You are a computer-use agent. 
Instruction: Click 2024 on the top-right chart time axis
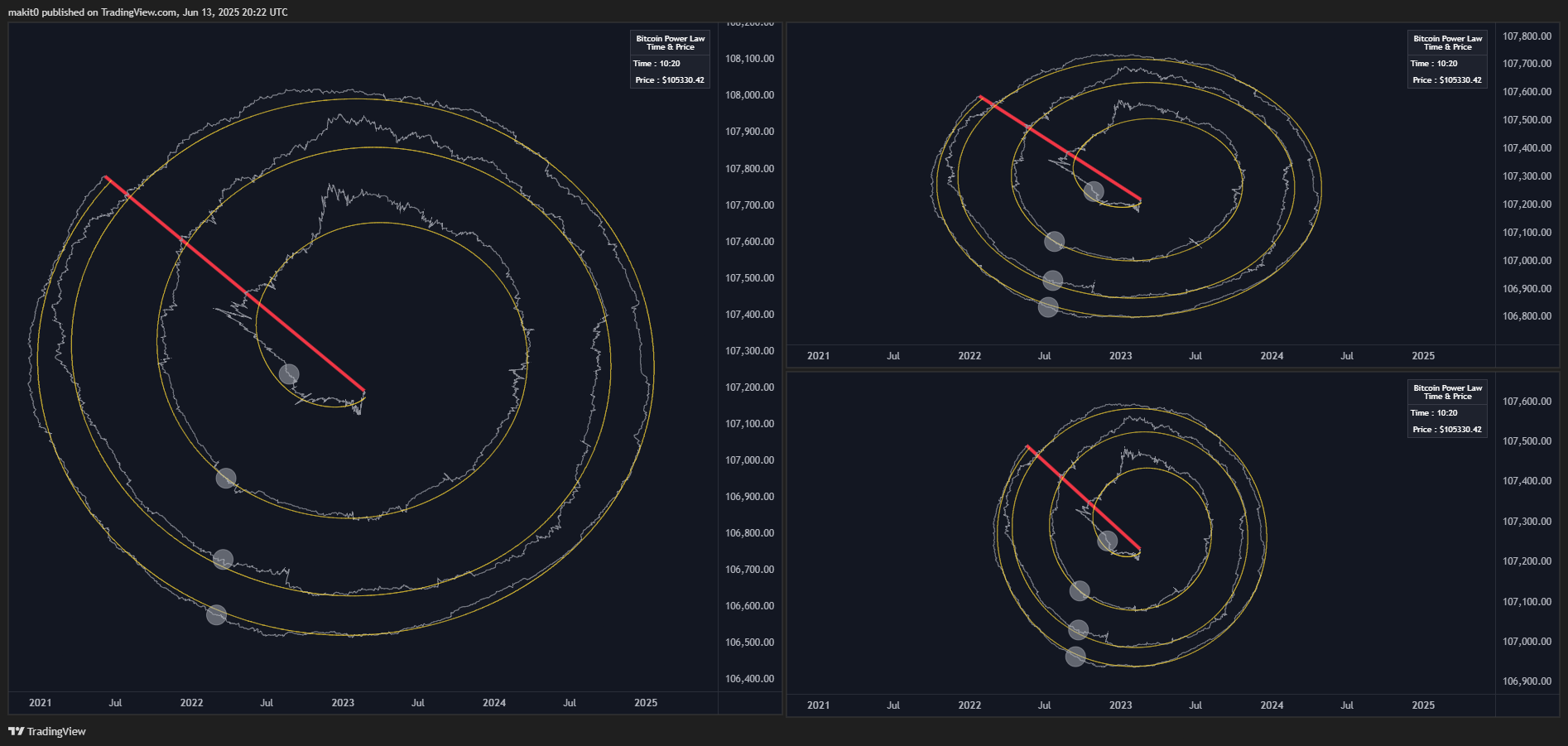(x=1272, y=356)
